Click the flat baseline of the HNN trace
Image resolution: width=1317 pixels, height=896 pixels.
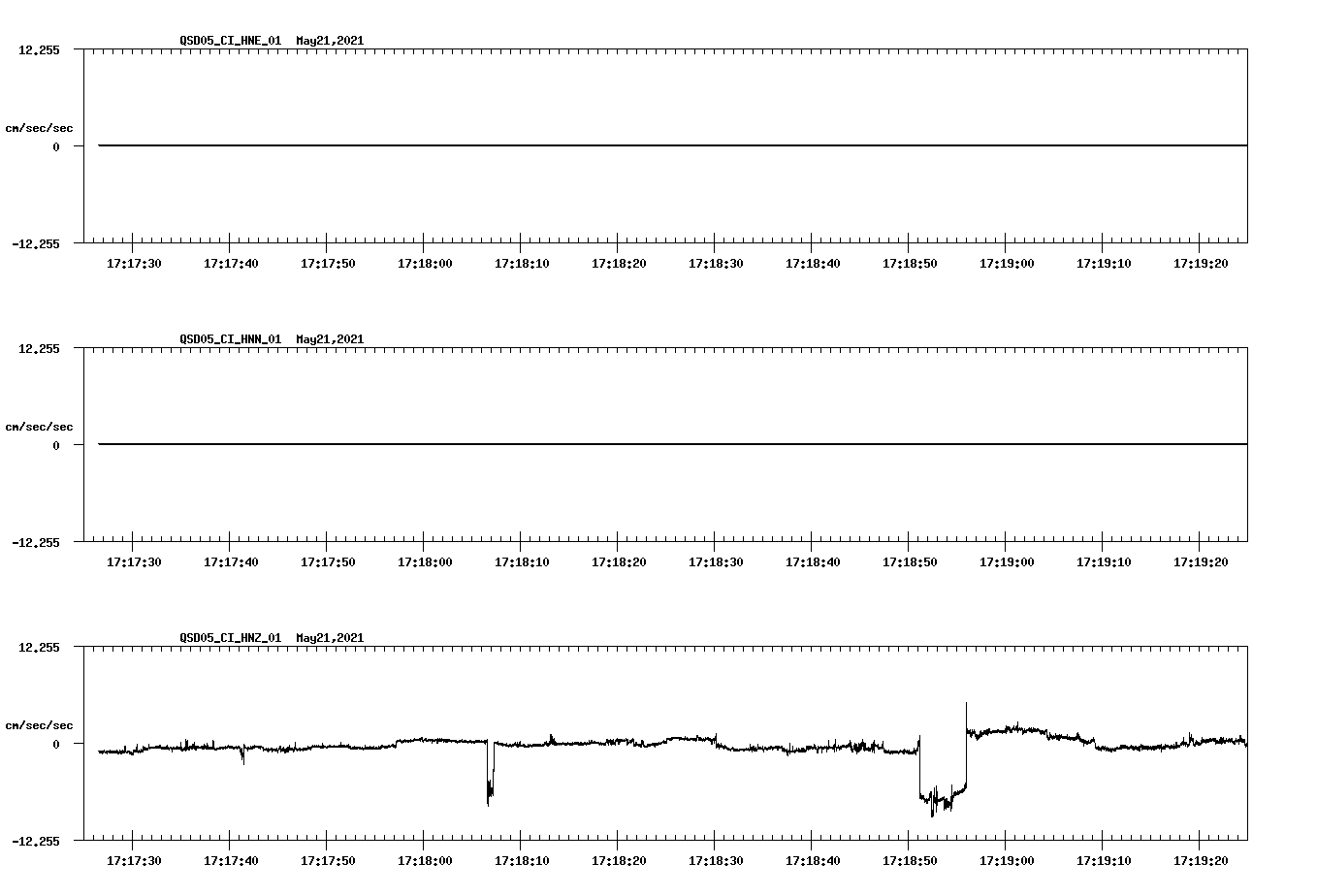[659, 444]
